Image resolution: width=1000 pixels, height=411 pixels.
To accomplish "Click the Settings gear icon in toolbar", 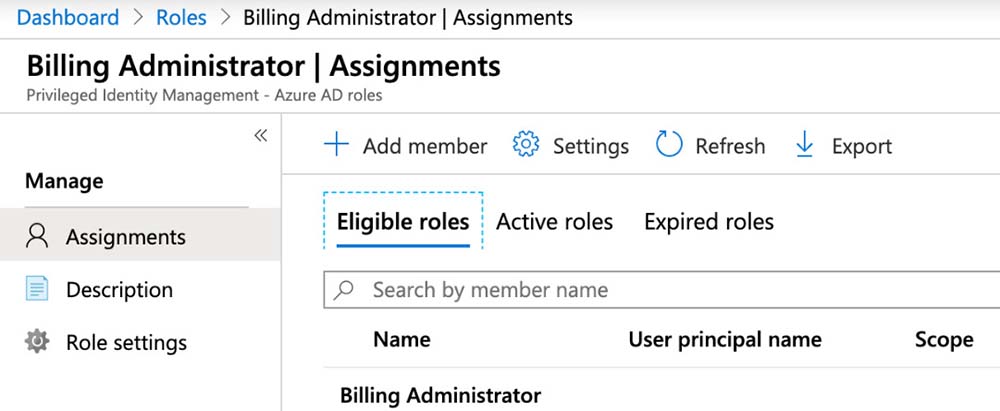I will [525, 146].
